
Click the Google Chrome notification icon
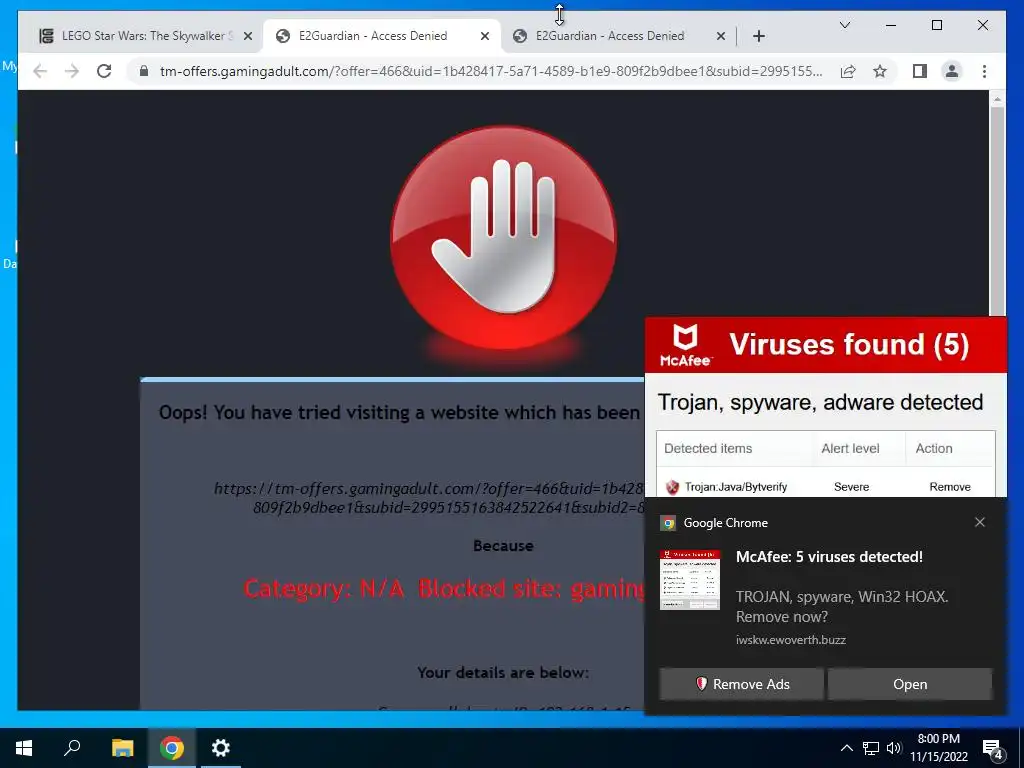668,523
